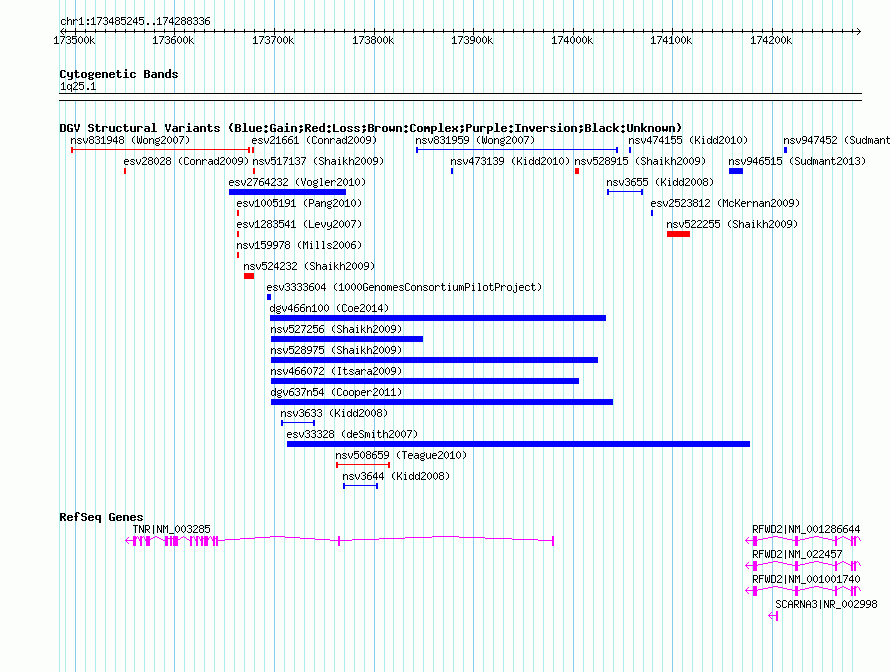Select the blue esv33328 gain bar

pyautogui.click(x=518, y=444)
